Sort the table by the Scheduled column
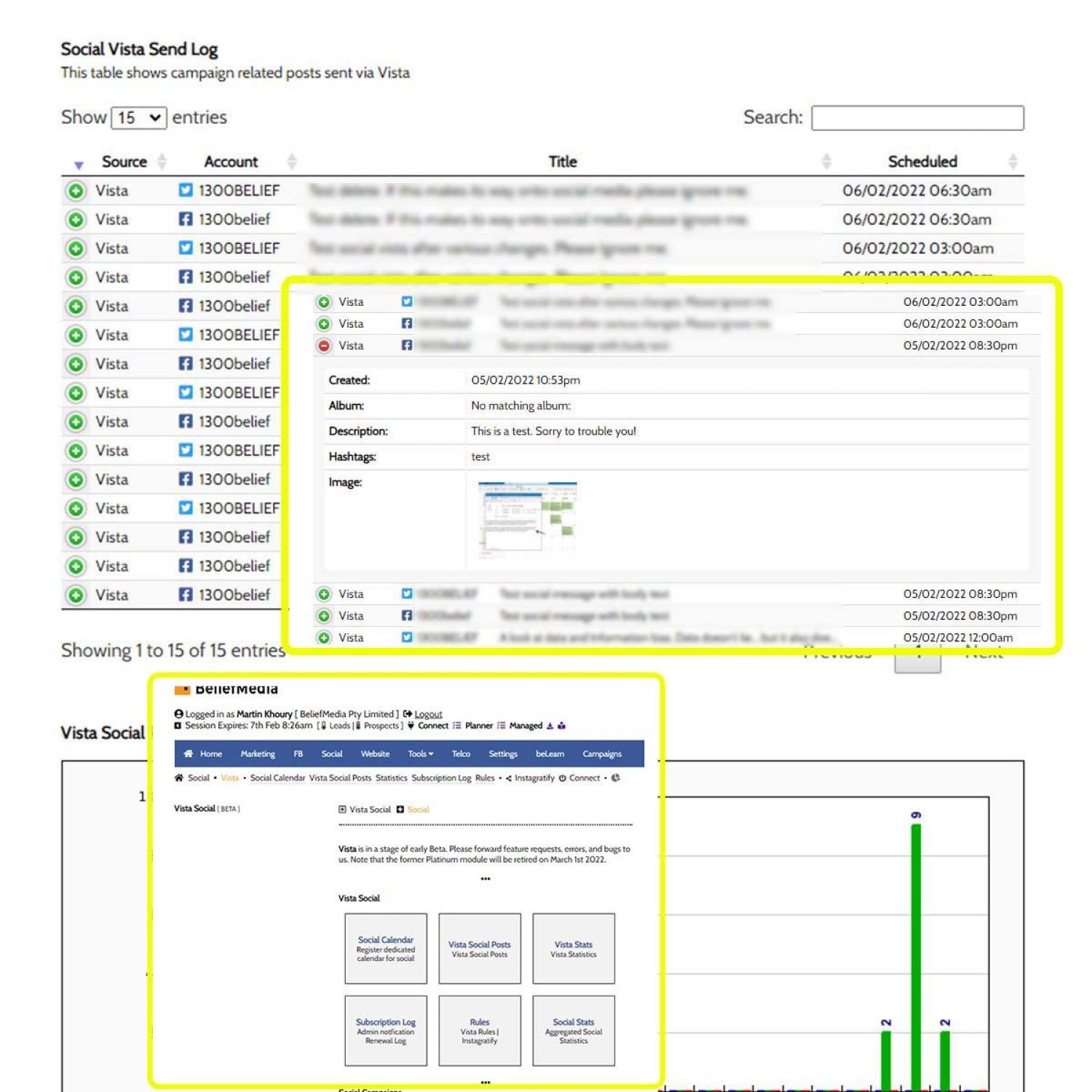1092x1092 pixels. (922, 162)
